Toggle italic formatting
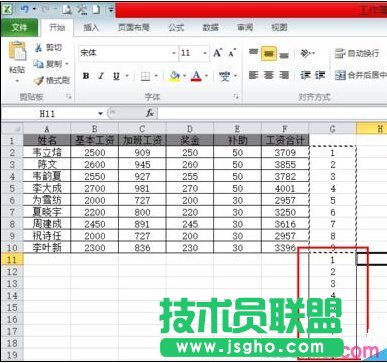 [x=101, y=76]
